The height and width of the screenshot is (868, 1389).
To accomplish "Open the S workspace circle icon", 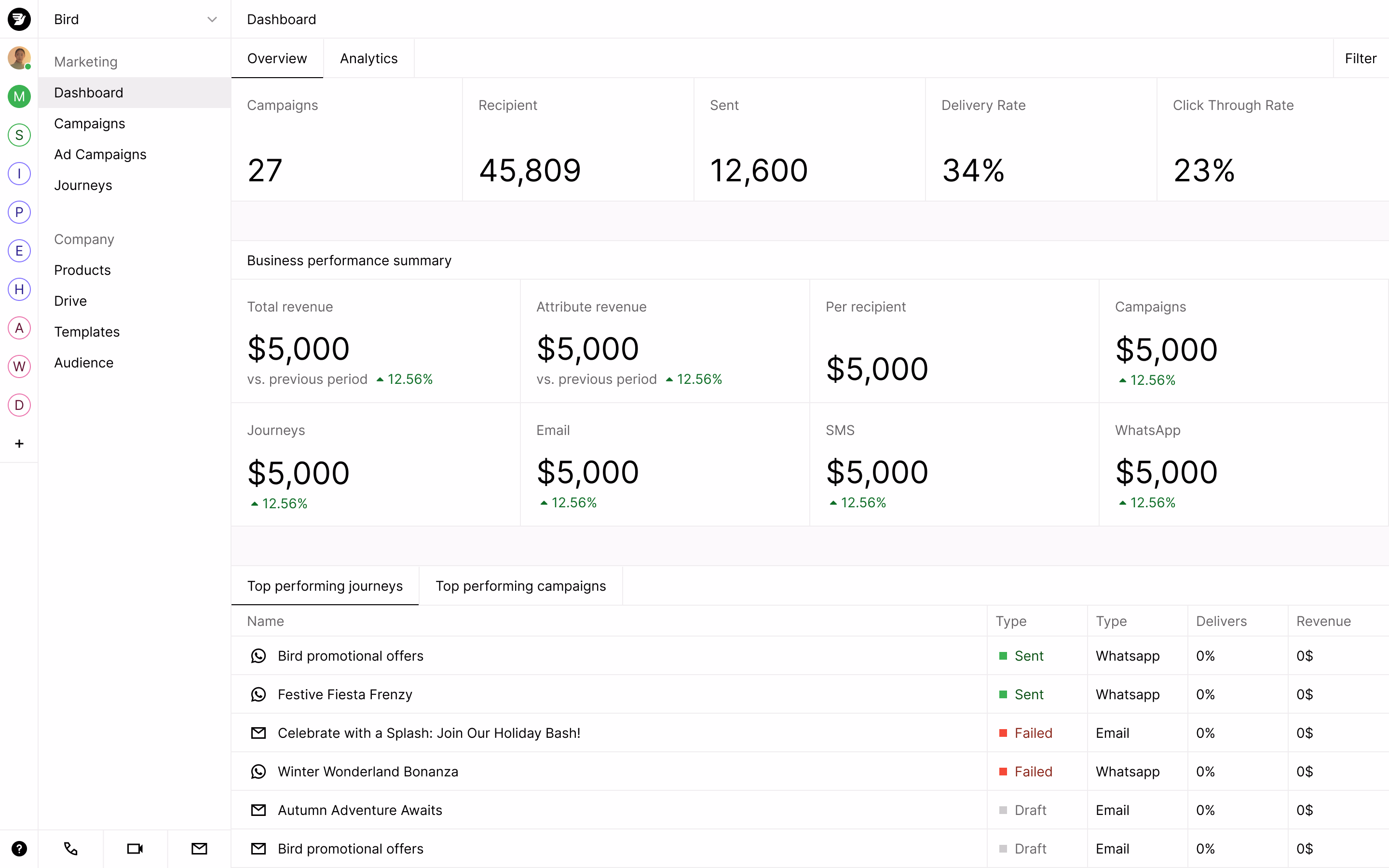I will coord(19,135).
